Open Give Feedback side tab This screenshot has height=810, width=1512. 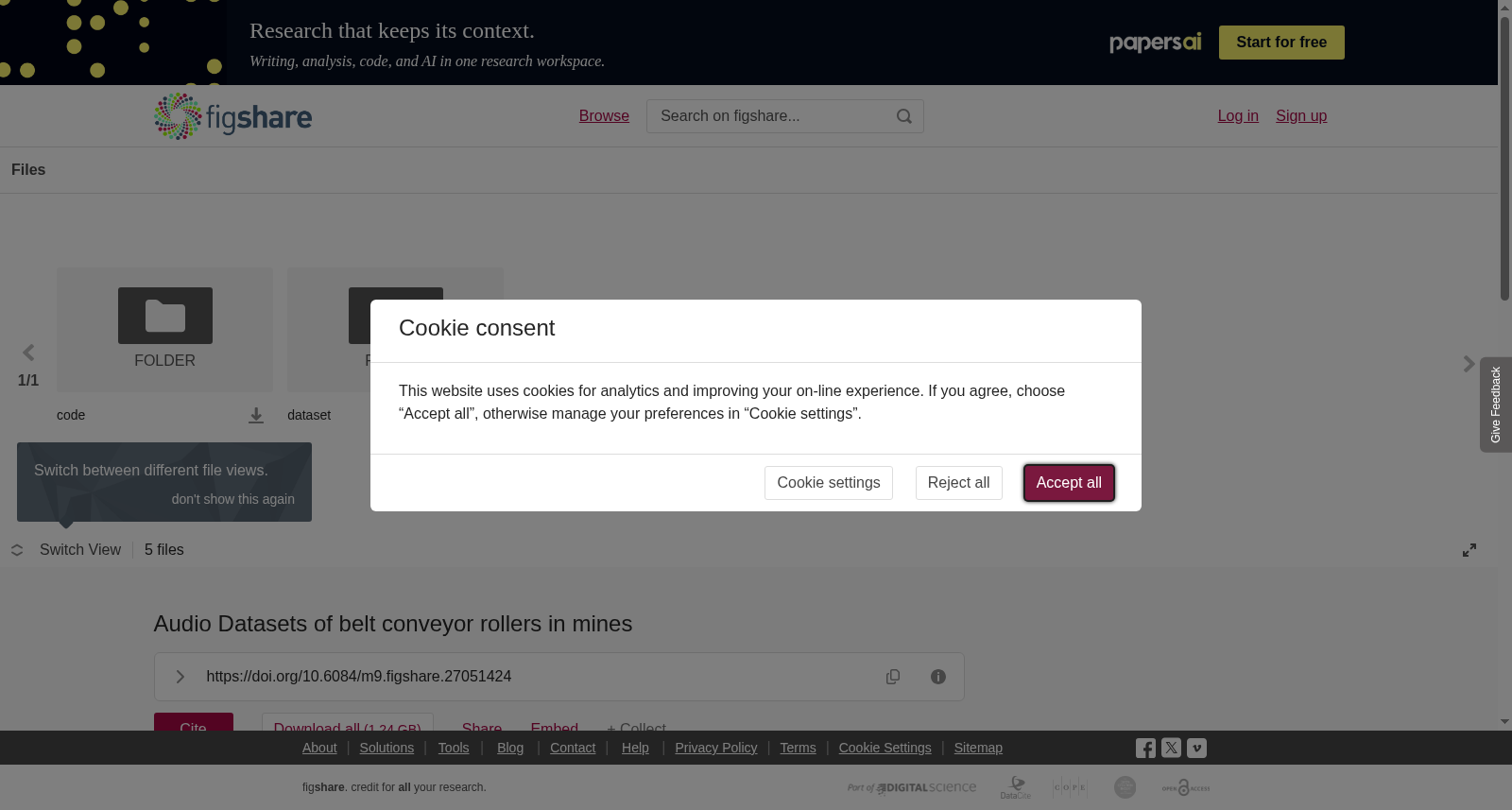1495,405
